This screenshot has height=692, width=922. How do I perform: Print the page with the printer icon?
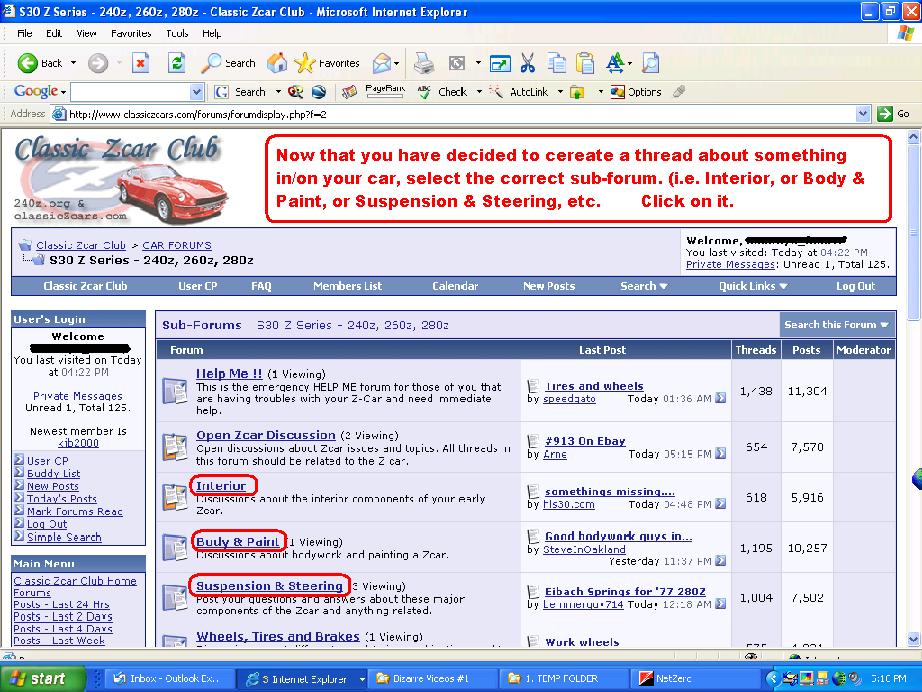coord(423,63)
